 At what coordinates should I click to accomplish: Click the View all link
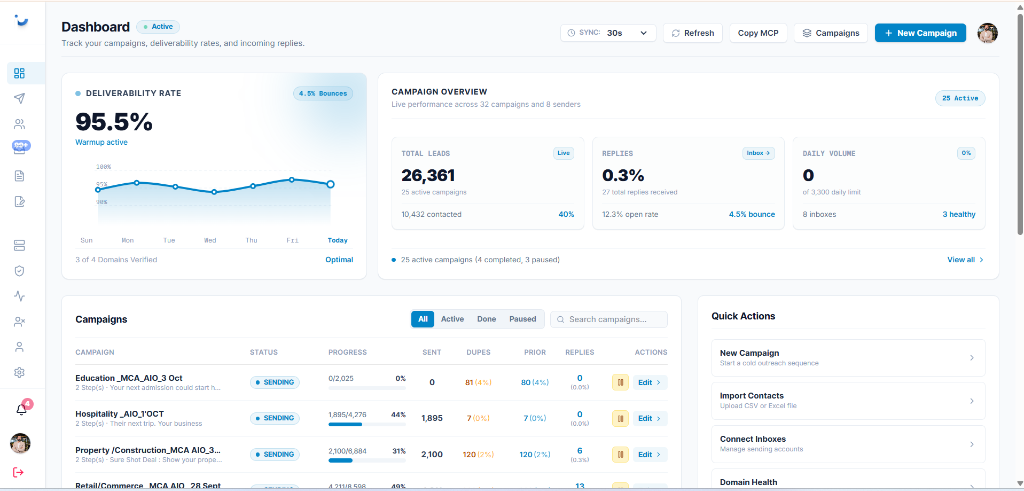point(965,259)
